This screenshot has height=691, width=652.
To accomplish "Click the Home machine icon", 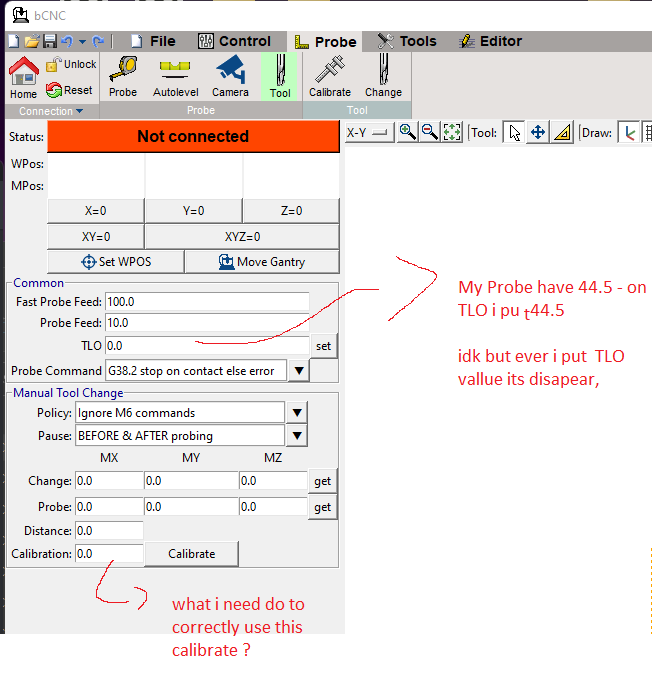I will click(24, 78).
